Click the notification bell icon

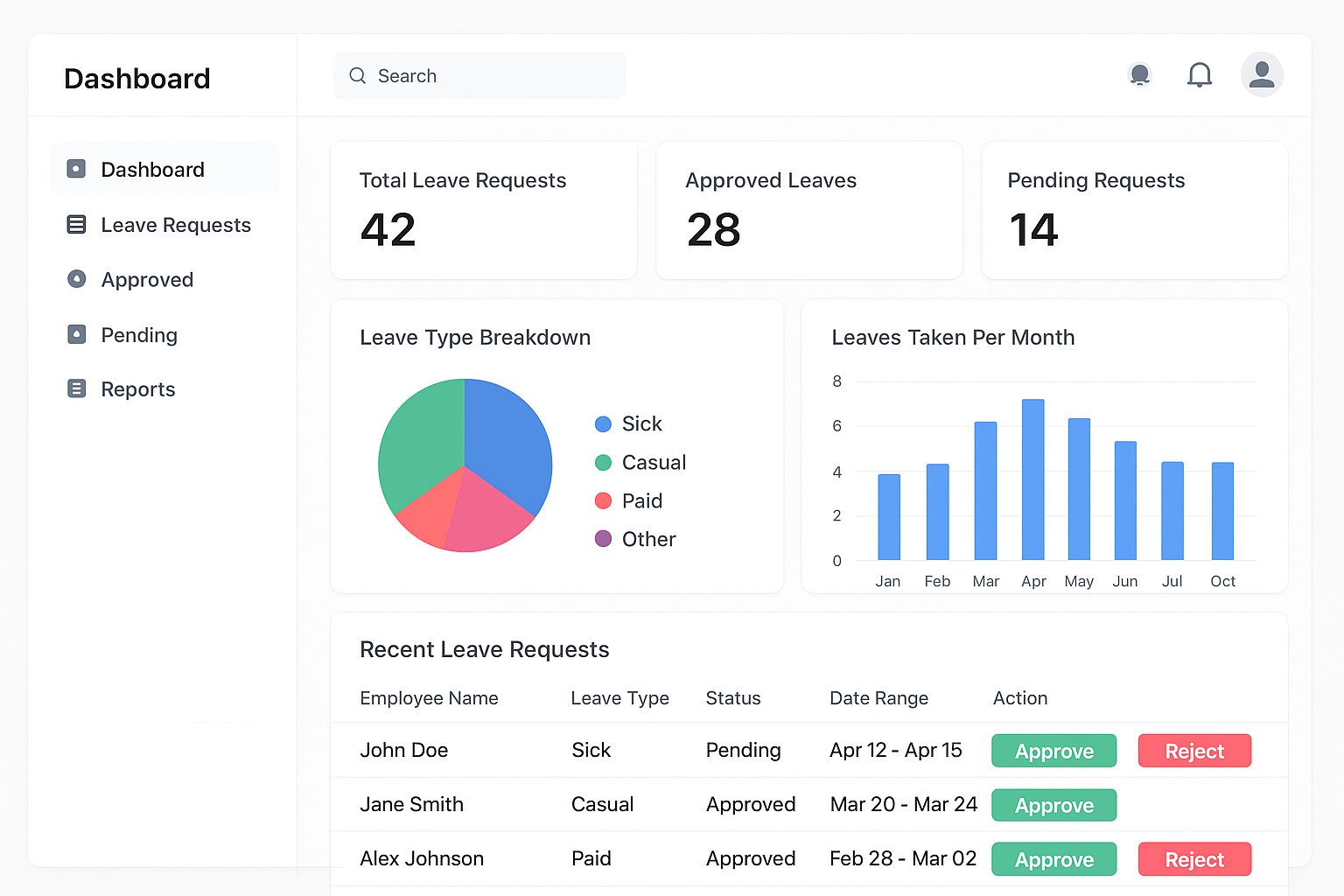point(1199,75)
